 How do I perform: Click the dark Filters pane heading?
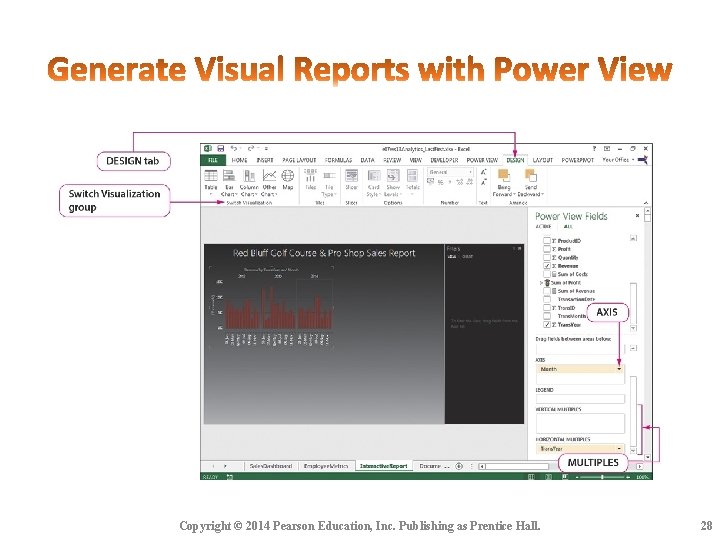[453, 248]
